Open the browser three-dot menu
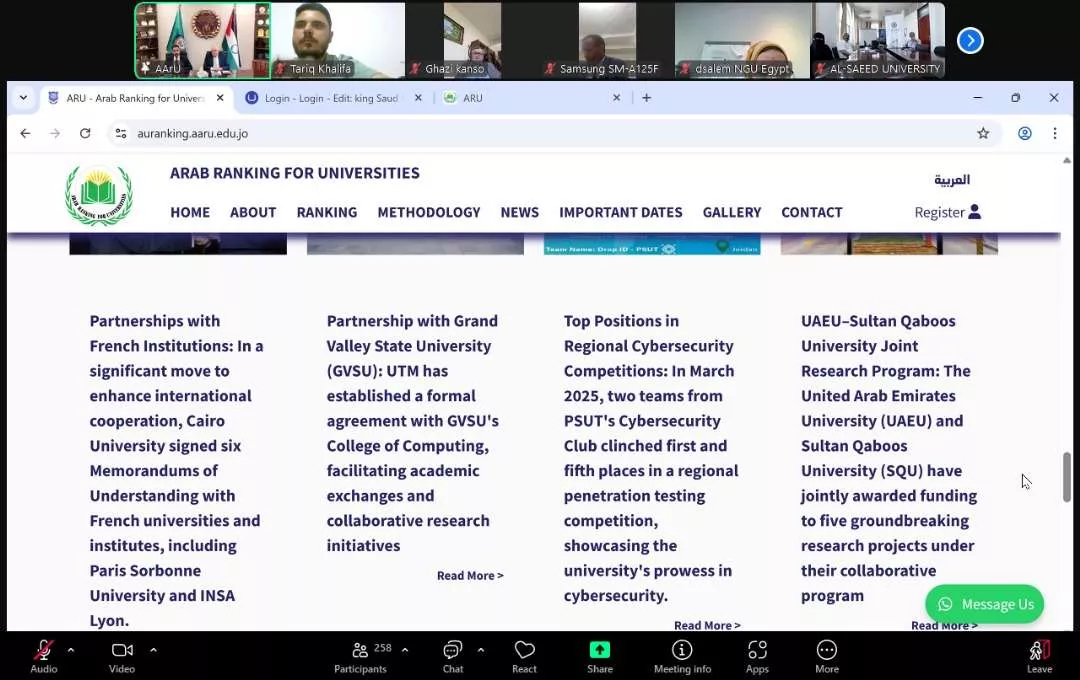Viewport: 1080px width, 680px height. point(1055,133)
